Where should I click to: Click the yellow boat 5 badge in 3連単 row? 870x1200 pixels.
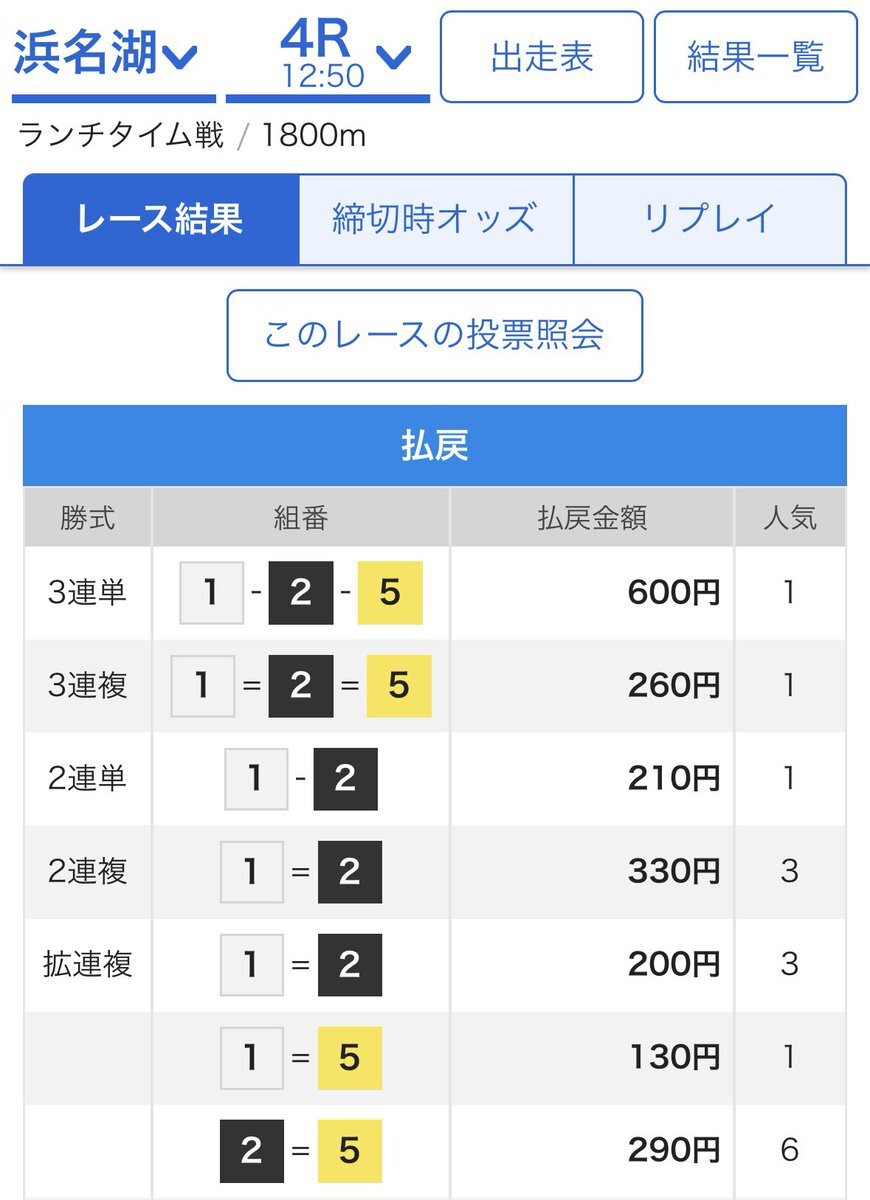point(390,593)
